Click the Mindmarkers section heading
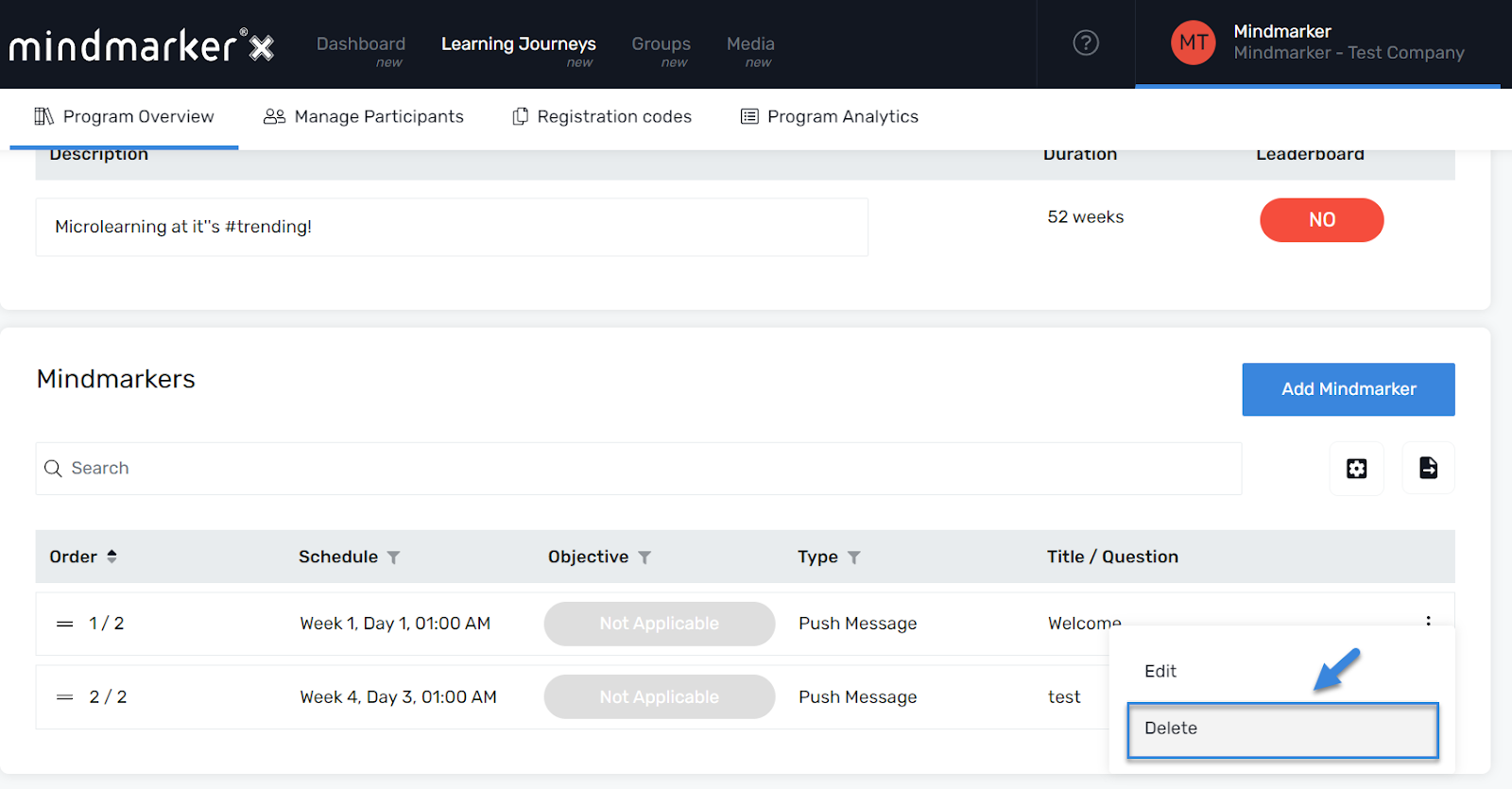Image resolution: width=1512 pixels, height=789 pixels. [x=116, y=379]
